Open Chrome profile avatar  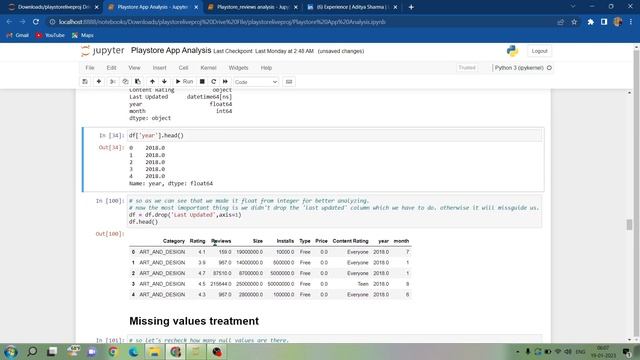[618, 22]
